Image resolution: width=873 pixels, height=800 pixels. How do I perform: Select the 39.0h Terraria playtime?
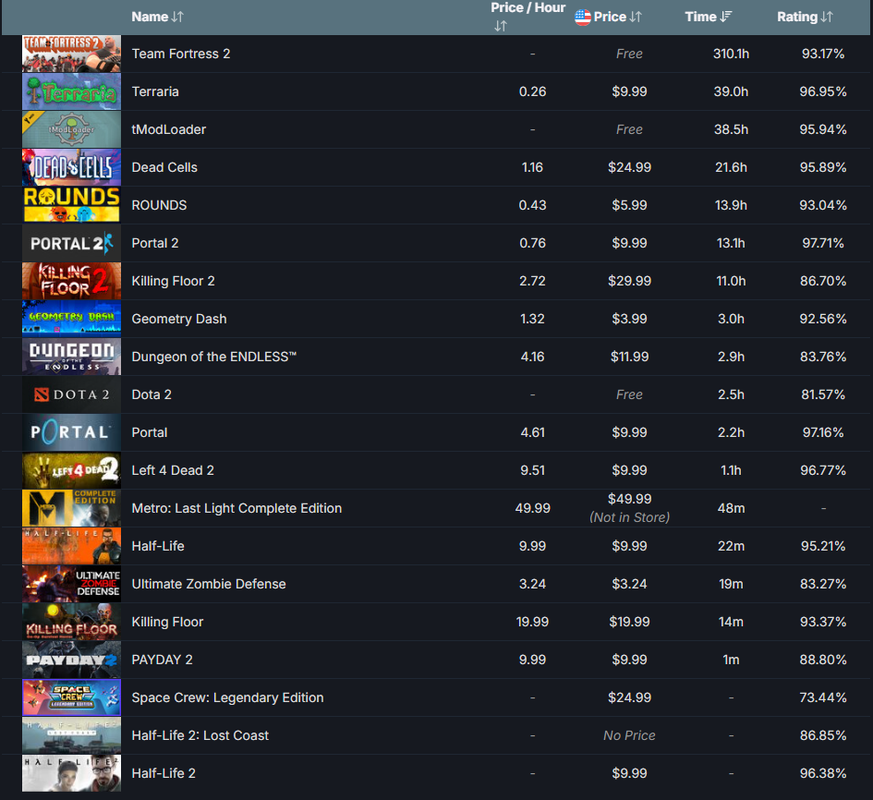[730, 91]
